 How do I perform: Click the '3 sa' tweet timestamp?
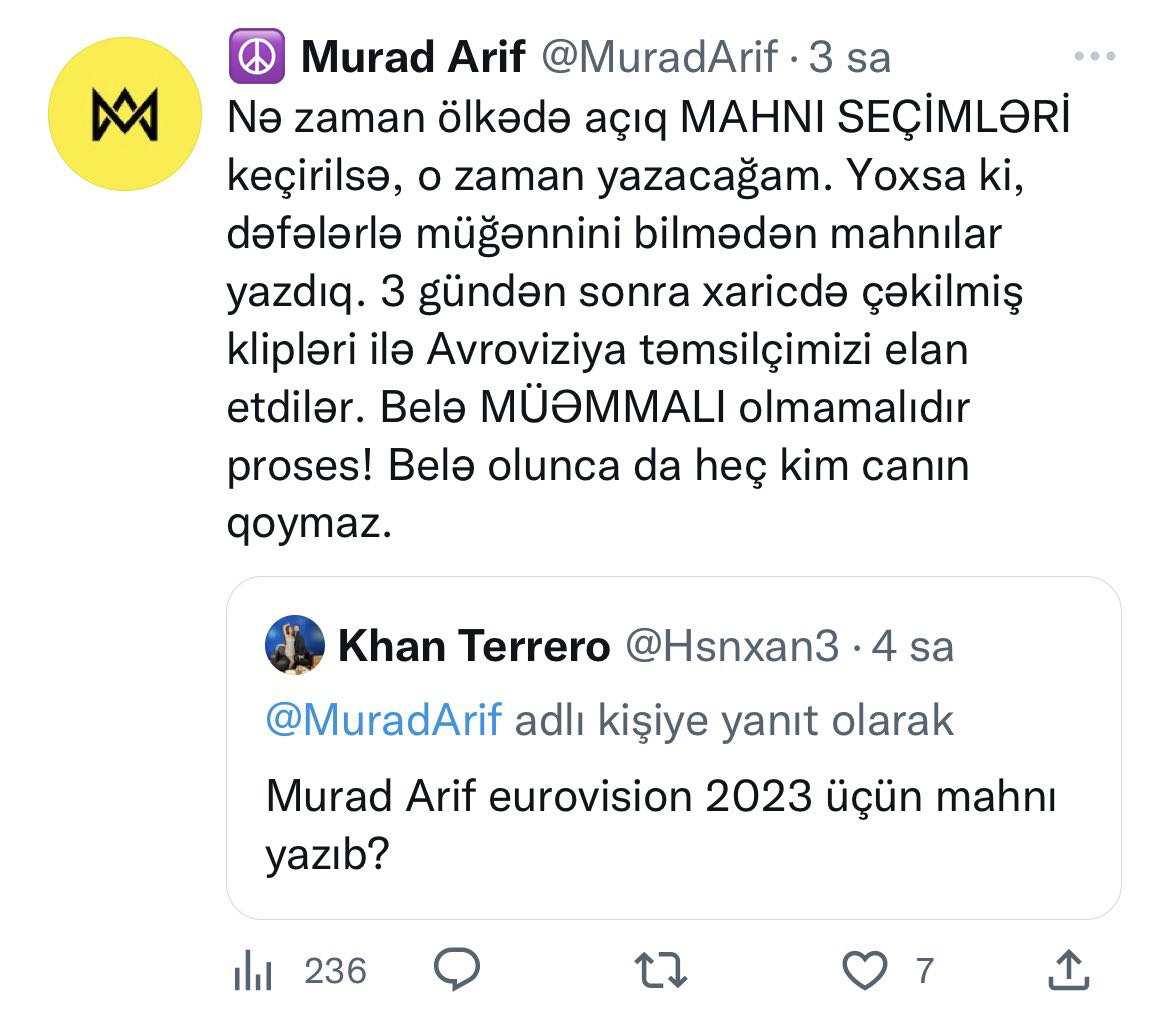click(849, 57)
